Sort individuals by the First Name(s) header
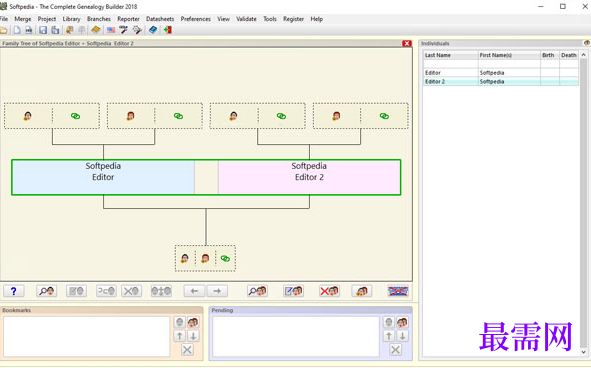 pyautogui.click(x=509, y=55)
